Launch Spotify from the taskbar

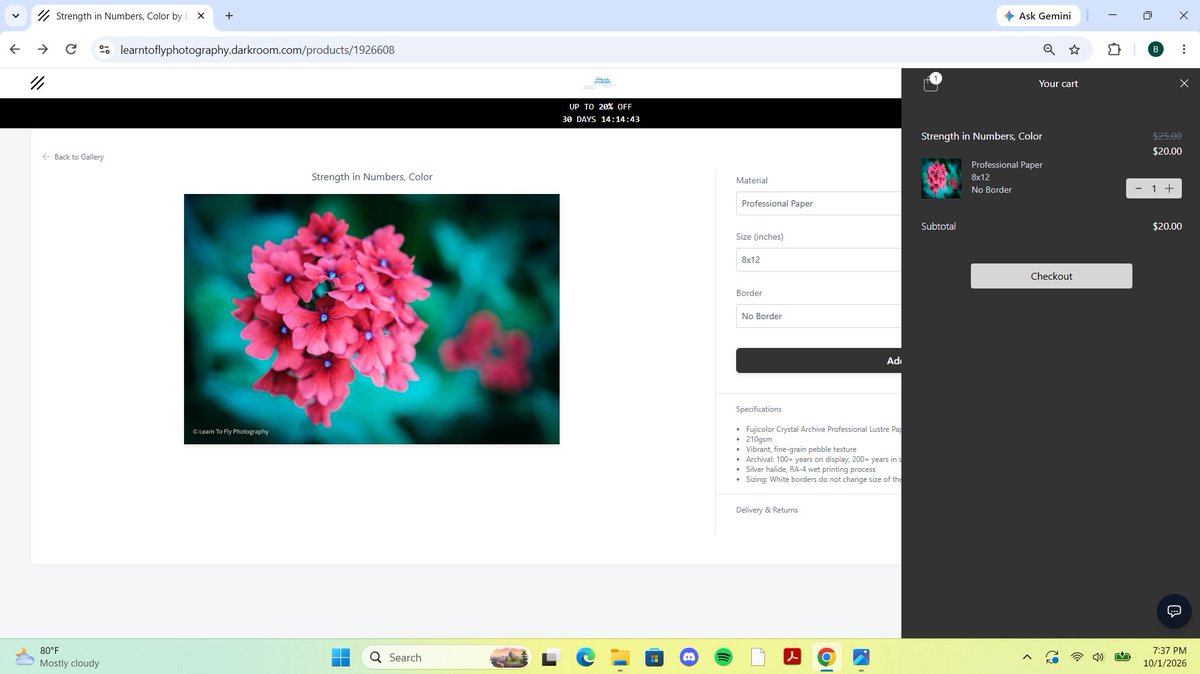coord(724,657)
